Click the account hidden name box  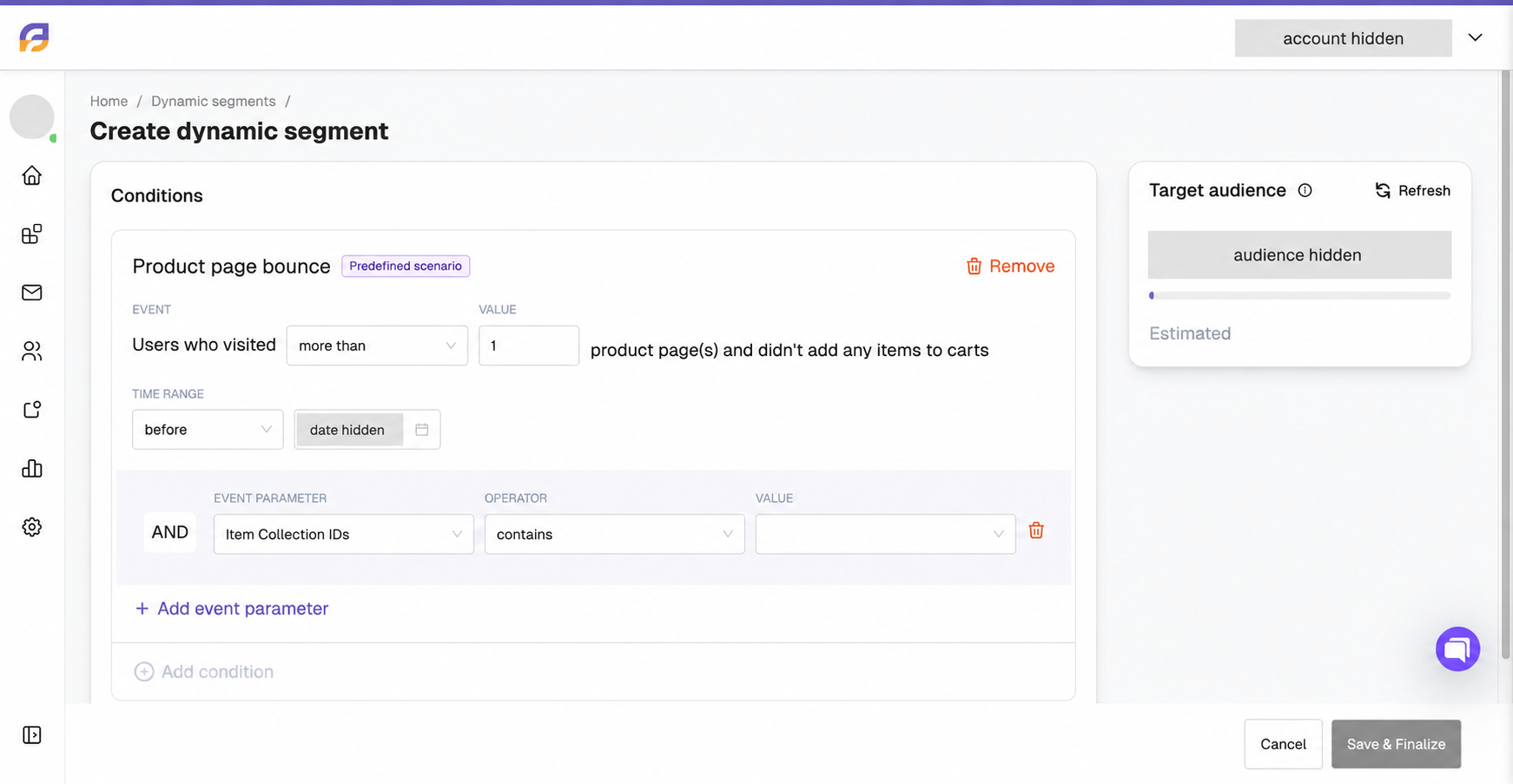pyautogui.click(x=1343, y=38)
